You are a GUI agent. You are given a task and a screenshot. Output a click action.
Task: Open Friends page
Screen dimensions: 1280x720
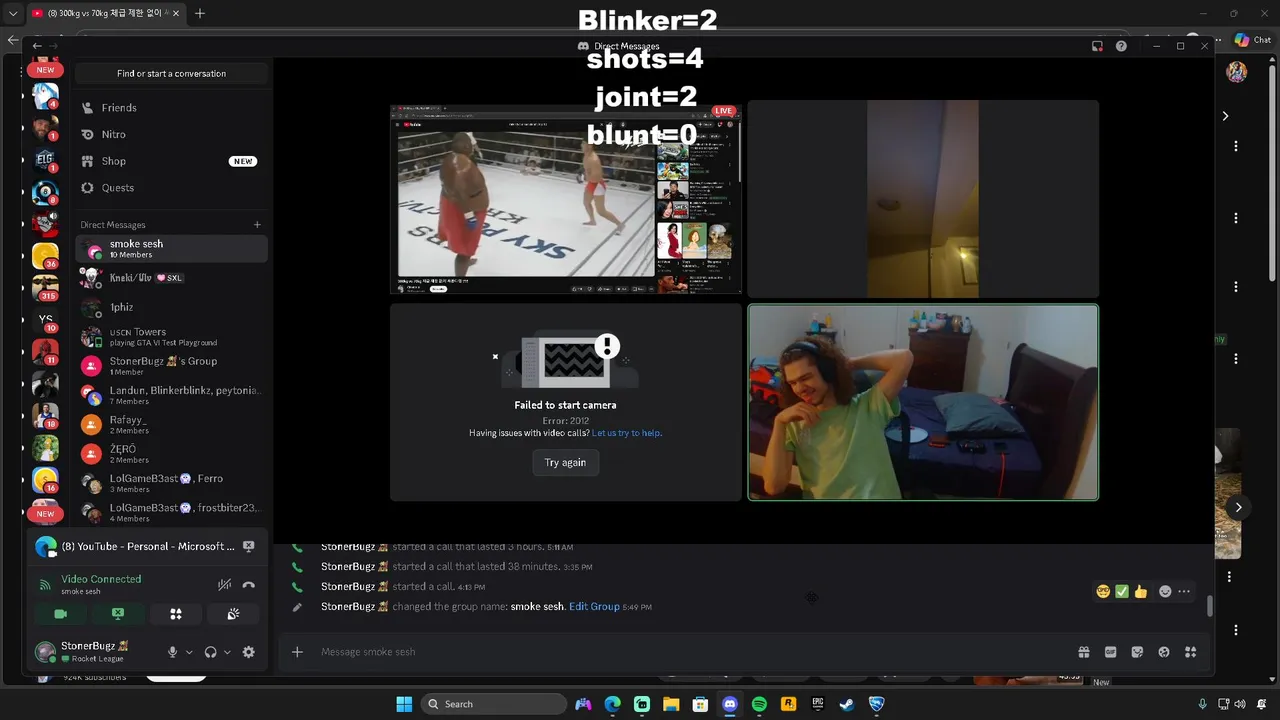(171, 108)
